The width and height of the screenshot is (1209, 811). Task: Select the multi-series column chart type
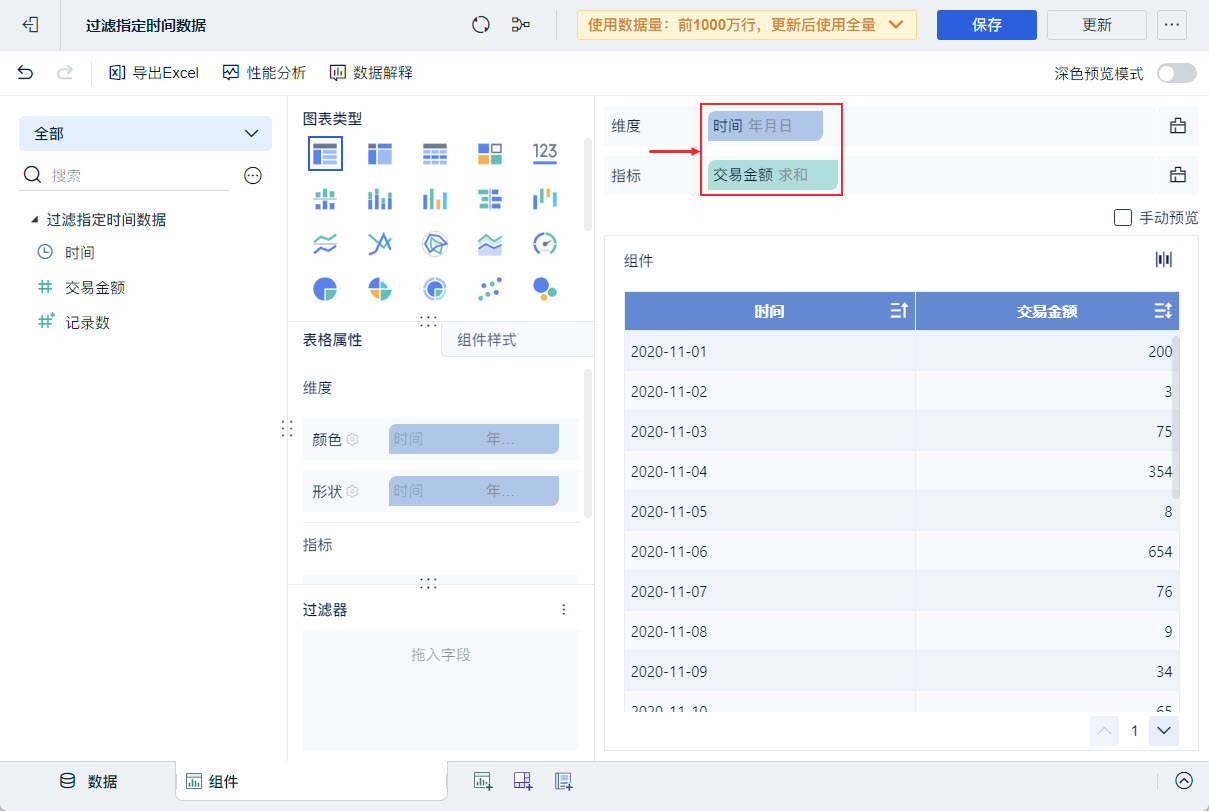point(435,198)
